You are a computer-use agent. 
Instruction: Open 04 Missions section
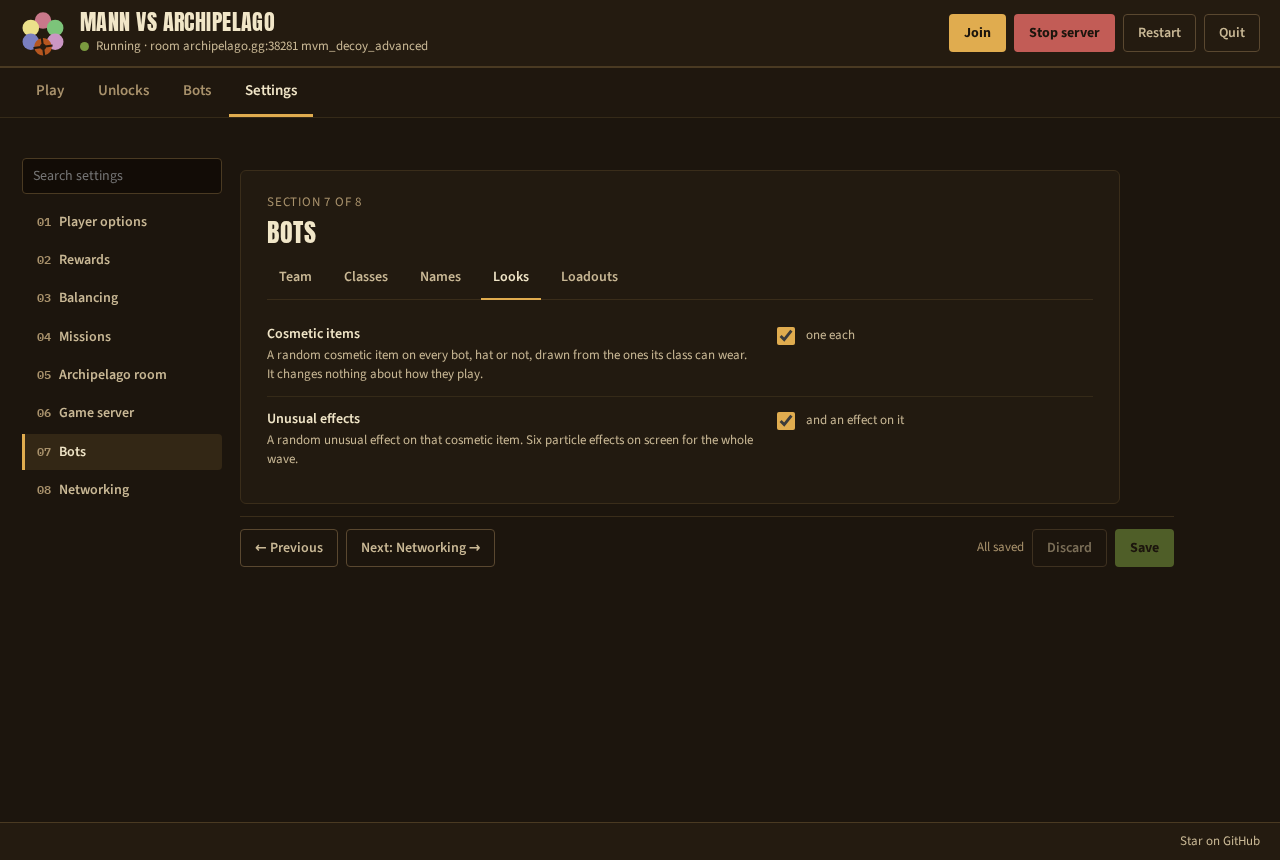[122, 337]
